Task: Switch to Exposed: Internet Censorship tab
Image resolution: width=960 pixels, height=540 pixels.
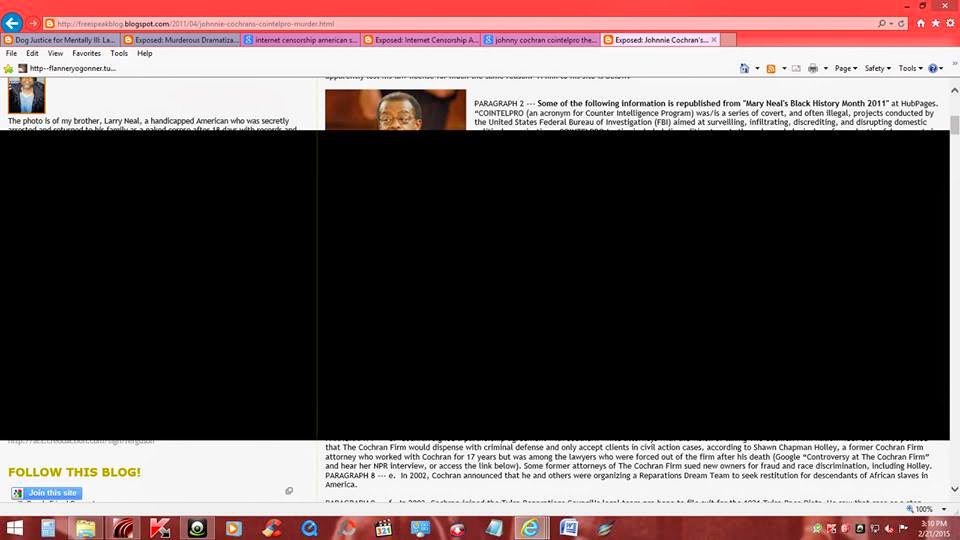Action: [x=420, y=40]
